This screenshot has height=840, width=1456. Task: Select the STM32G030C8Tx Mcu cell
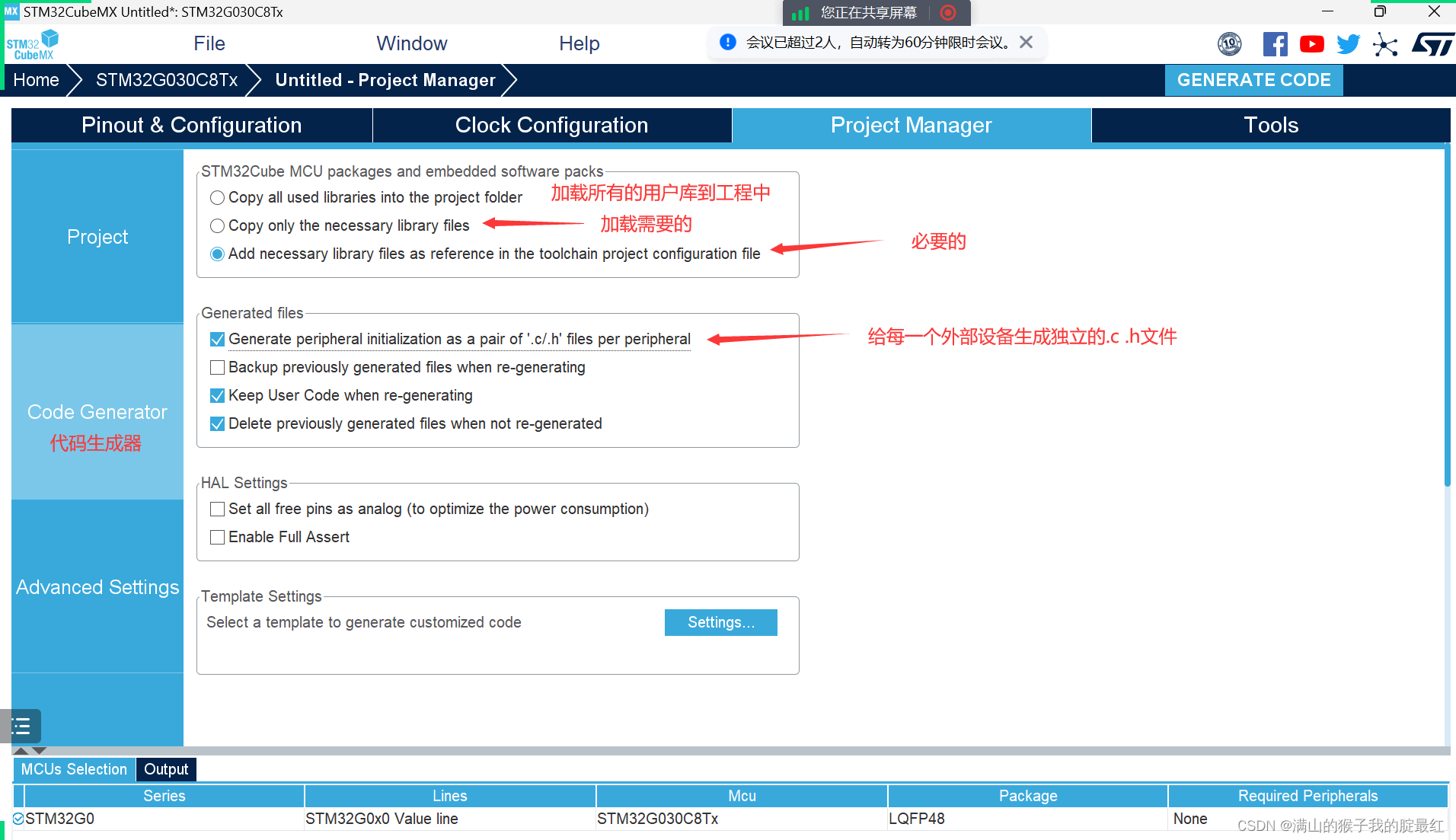[742, 819]
